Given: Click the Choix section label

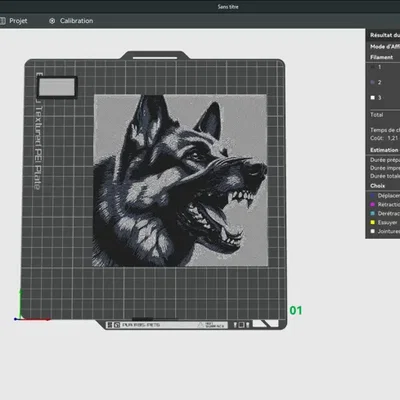Looking at the screenshot, I should pyautogui.click(x=377, y=186).
